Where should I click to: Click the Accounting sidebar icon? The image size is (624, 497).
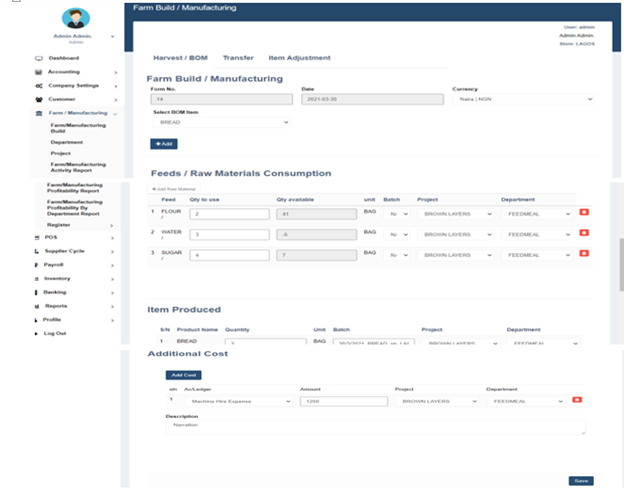pyautogui.click(x=38, y=72)
